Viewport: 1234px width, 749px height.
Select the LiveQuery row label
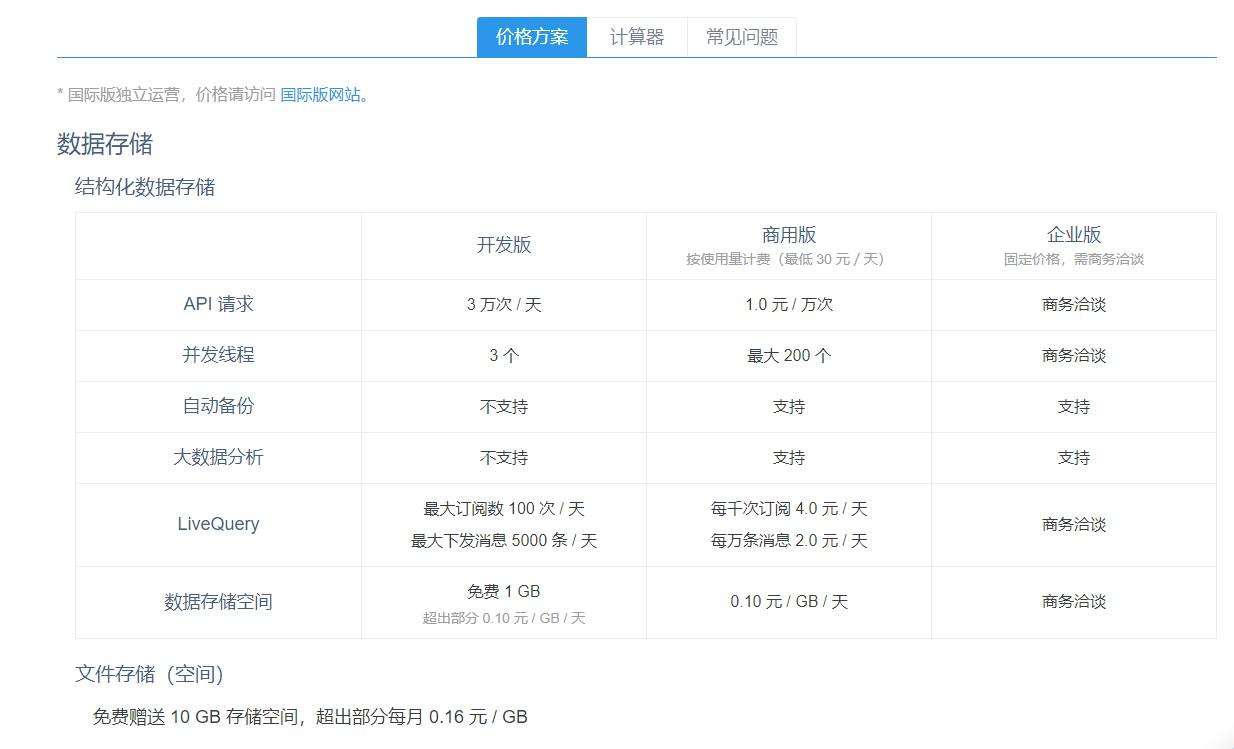point(218,525)
